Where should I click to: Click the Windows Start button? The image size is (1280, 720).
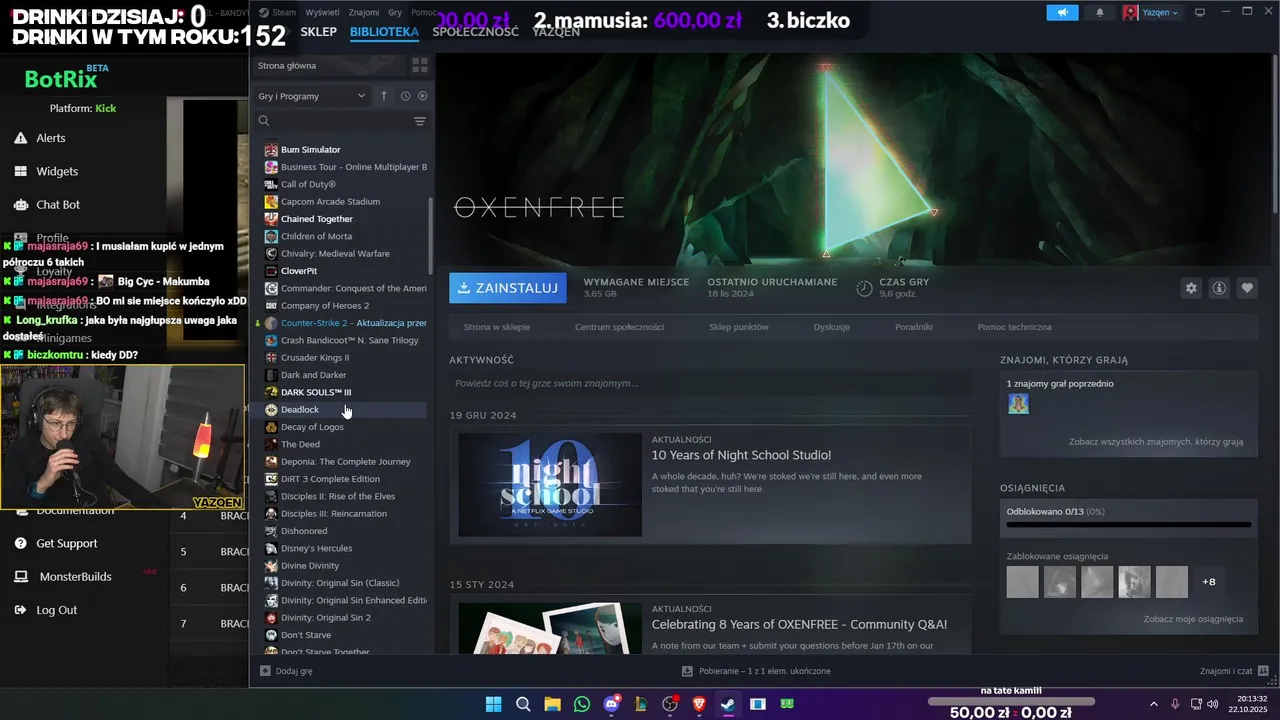point(494,704)
